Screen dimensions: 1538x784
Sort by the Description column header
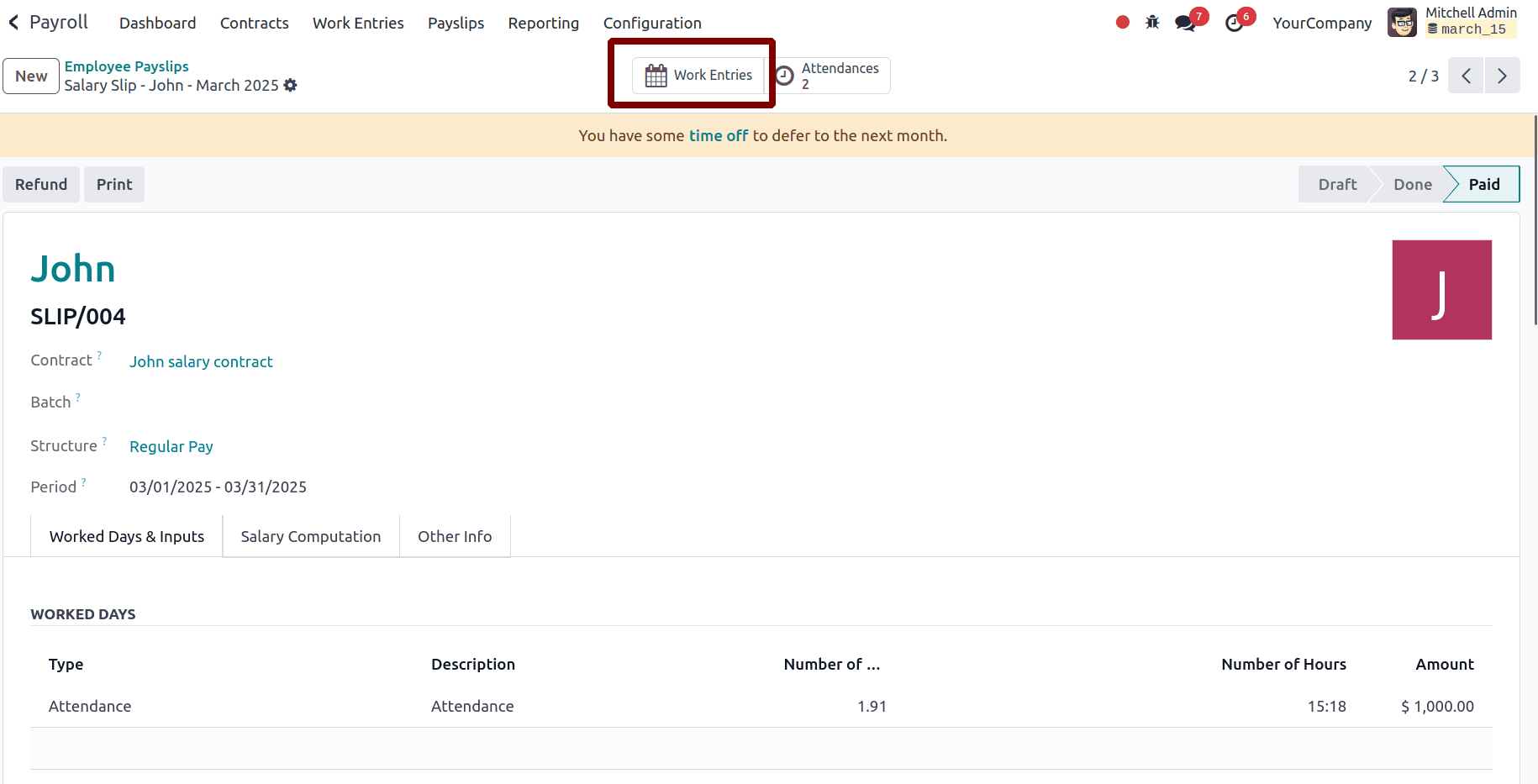point(473,664)
